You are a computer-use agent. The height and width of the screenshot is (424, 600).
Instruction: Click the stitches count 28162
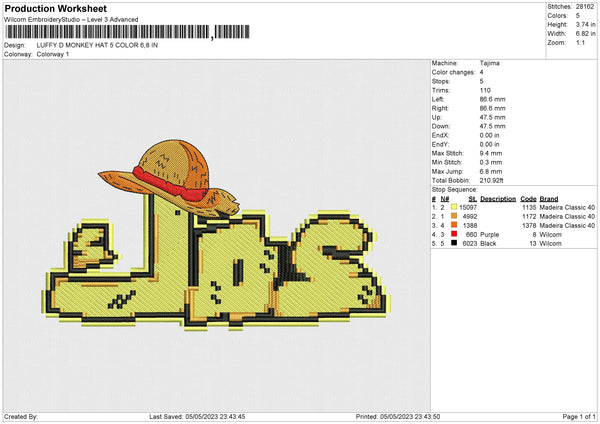coord(585,7)
